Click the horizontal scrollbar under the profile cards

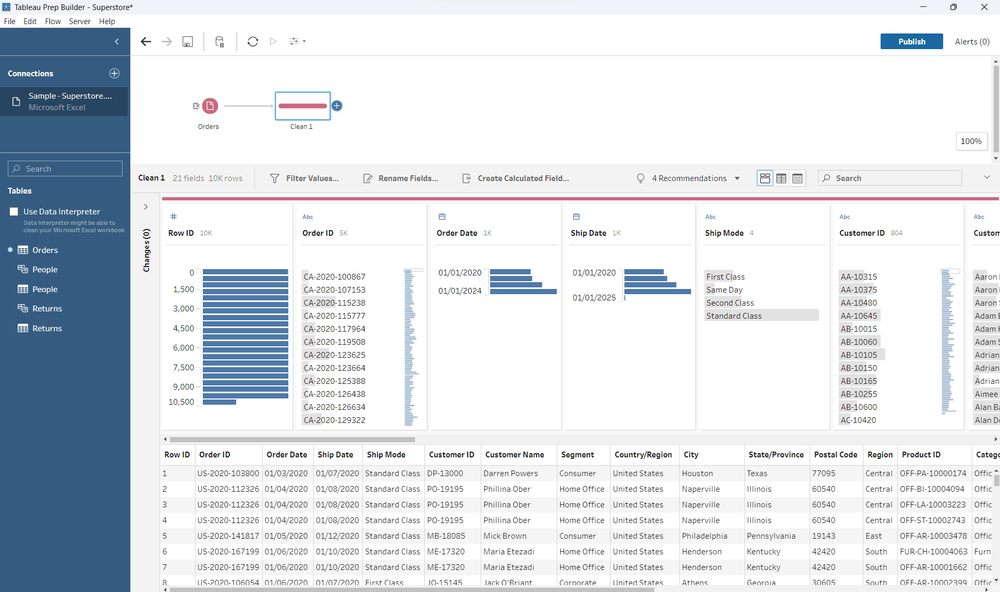(292, 440)
